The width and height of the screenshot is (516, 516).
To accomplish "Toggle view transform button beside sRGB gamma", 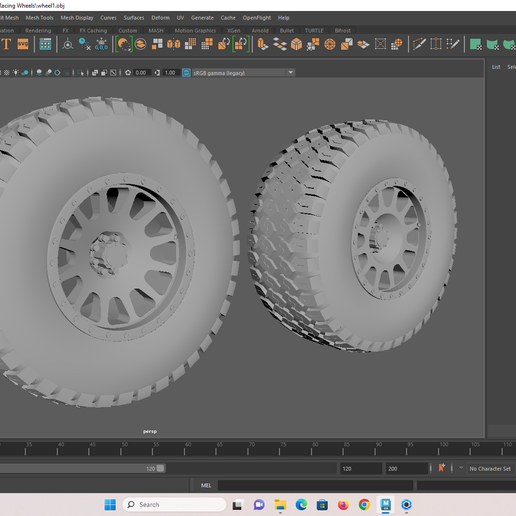I will 186,73.
